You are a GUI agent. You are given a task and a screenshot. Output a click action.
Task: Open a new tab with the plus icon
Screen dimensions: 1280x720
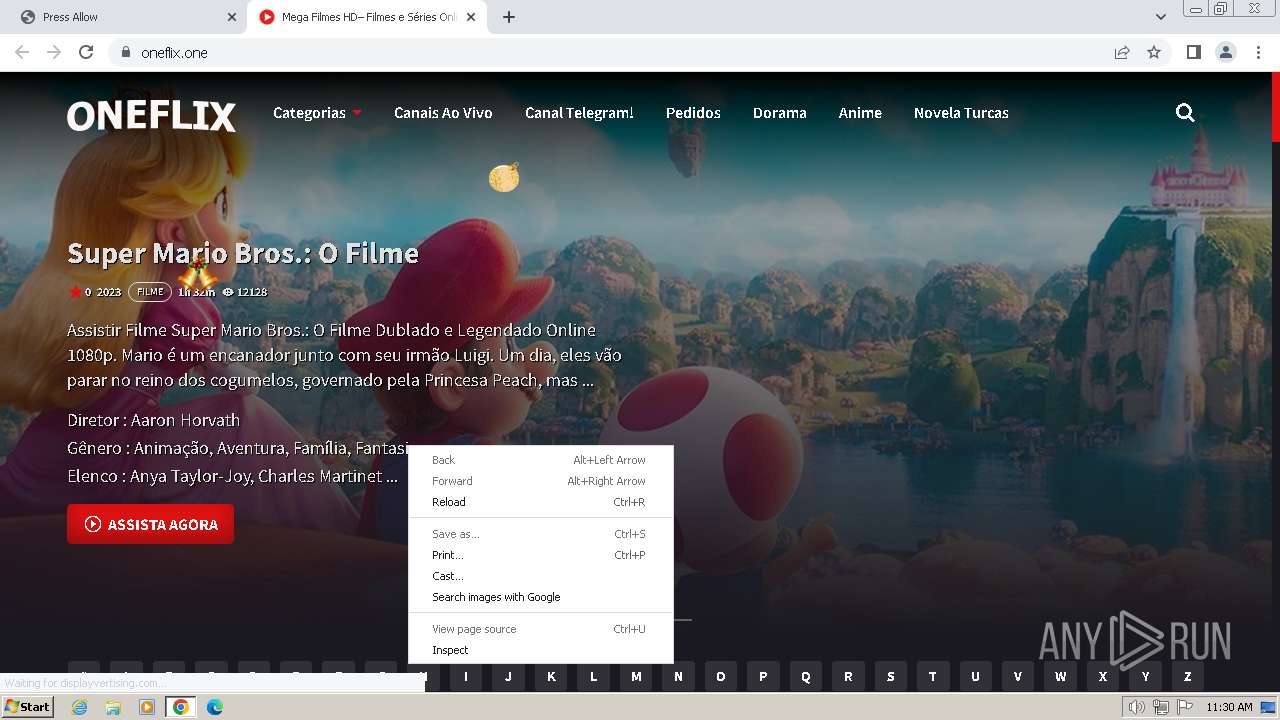coord(508,17)
